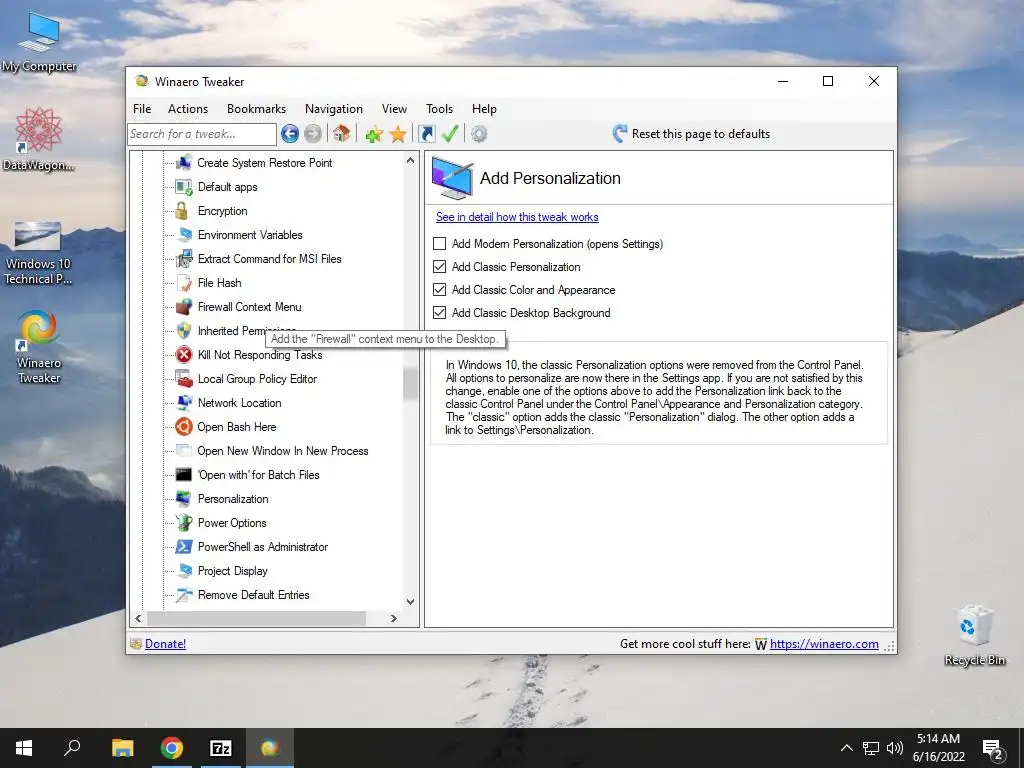The width and height of the screenshot is (1024, 768).
Task: Click Reset this page to defaults
Action: (x=691, y=134)
